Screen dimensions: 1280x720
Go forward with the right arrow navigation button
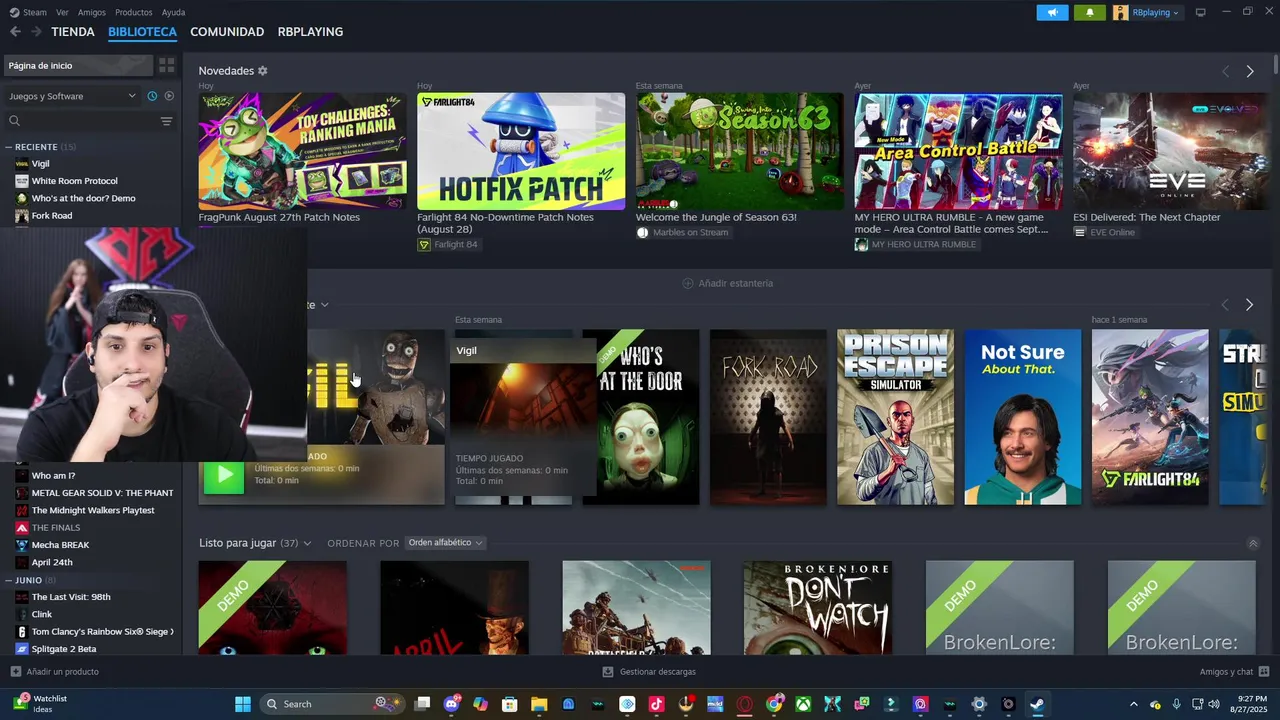[x=36, y=32]
